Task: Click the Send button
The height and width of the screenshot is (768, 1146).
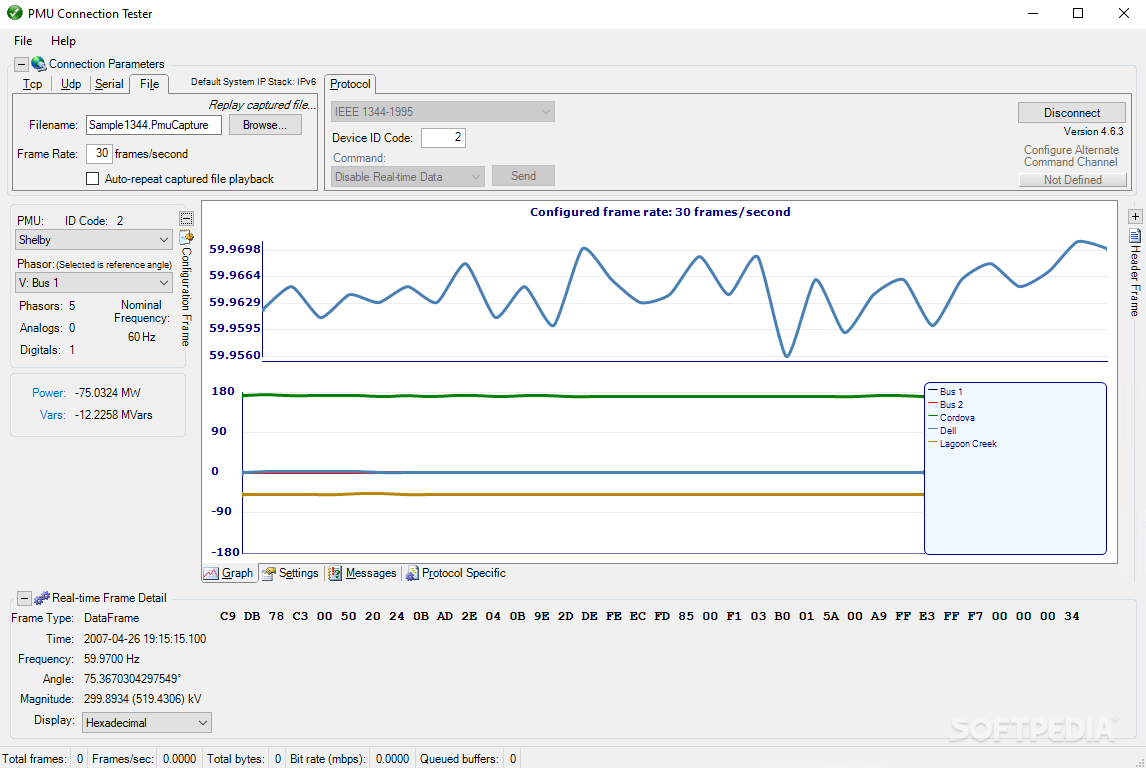Action: (523, 176)
